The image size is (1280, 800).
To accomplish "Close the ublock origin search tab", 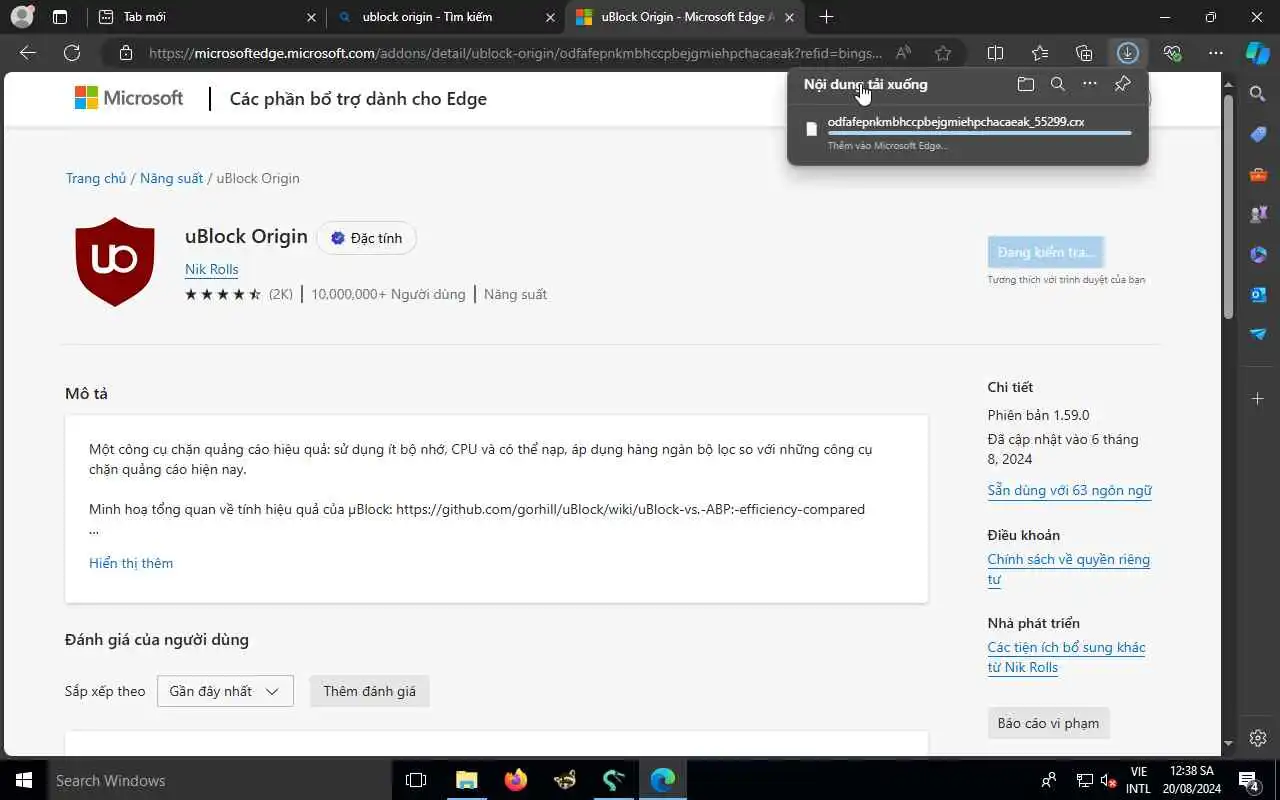I will point(549,17).
